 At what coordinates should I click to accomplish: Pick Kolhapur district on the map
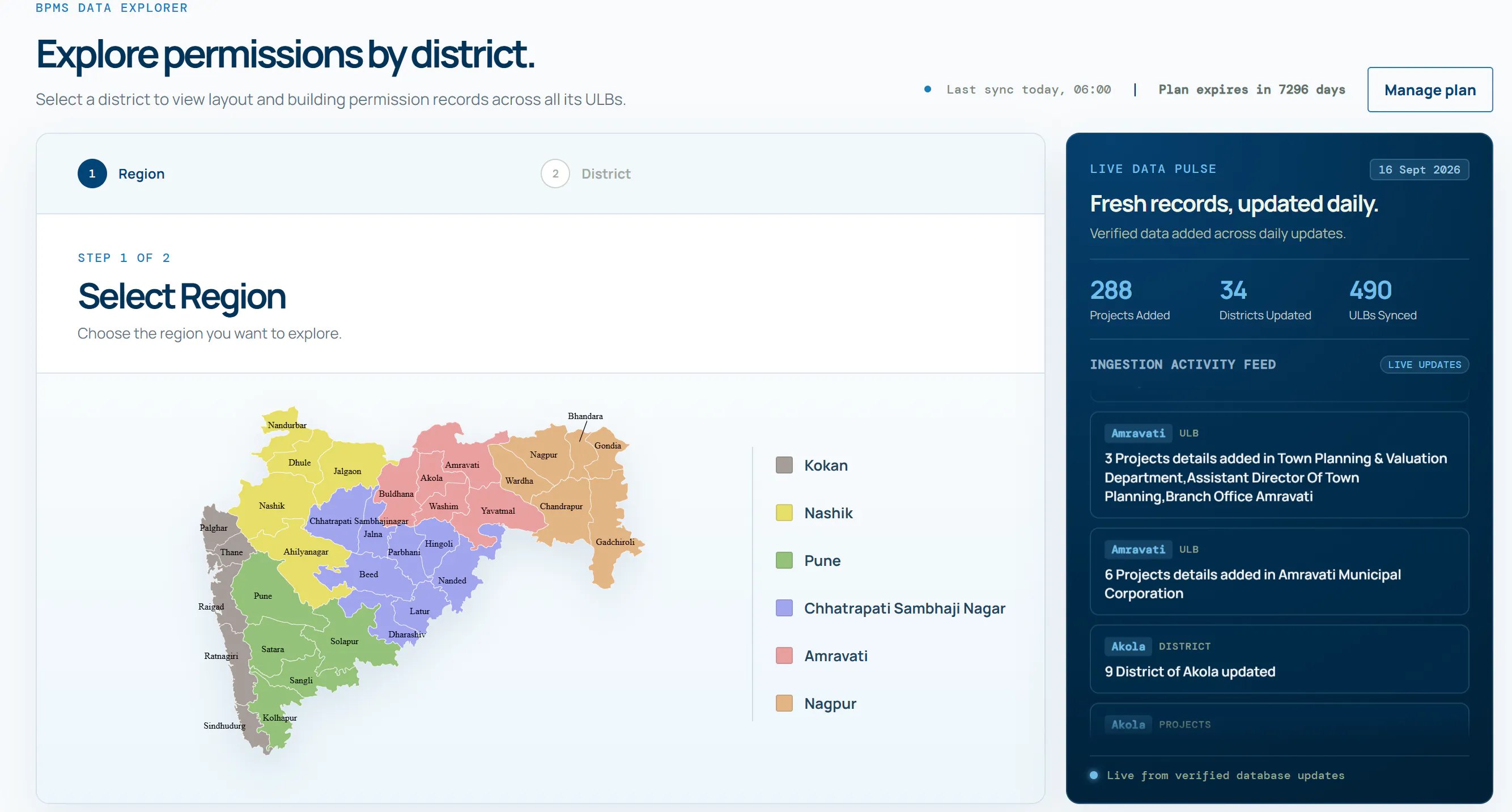pos(280,717)
